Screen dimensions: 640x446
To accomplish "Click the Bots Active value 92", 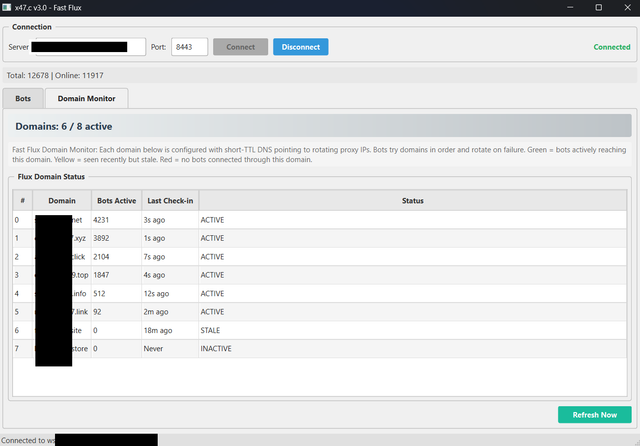I will click(116, 312).
